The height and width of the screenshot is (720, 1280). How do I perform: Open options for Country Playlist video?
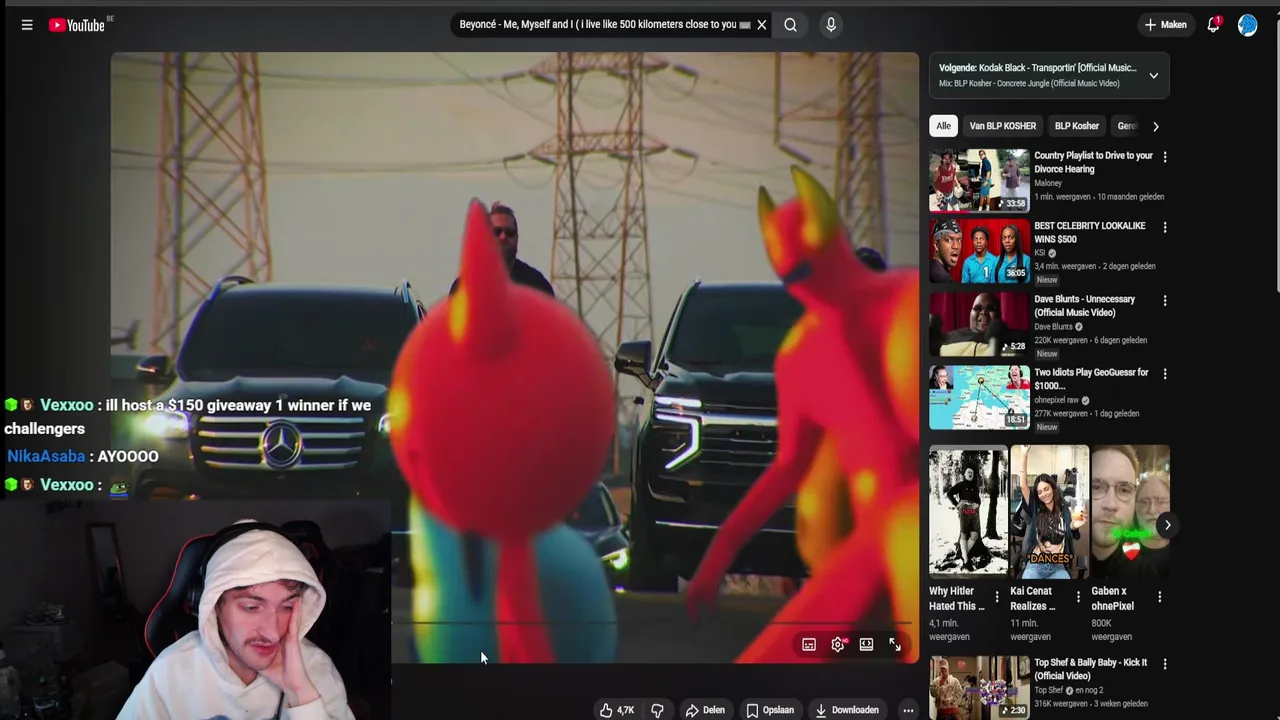click(1164, 157)
